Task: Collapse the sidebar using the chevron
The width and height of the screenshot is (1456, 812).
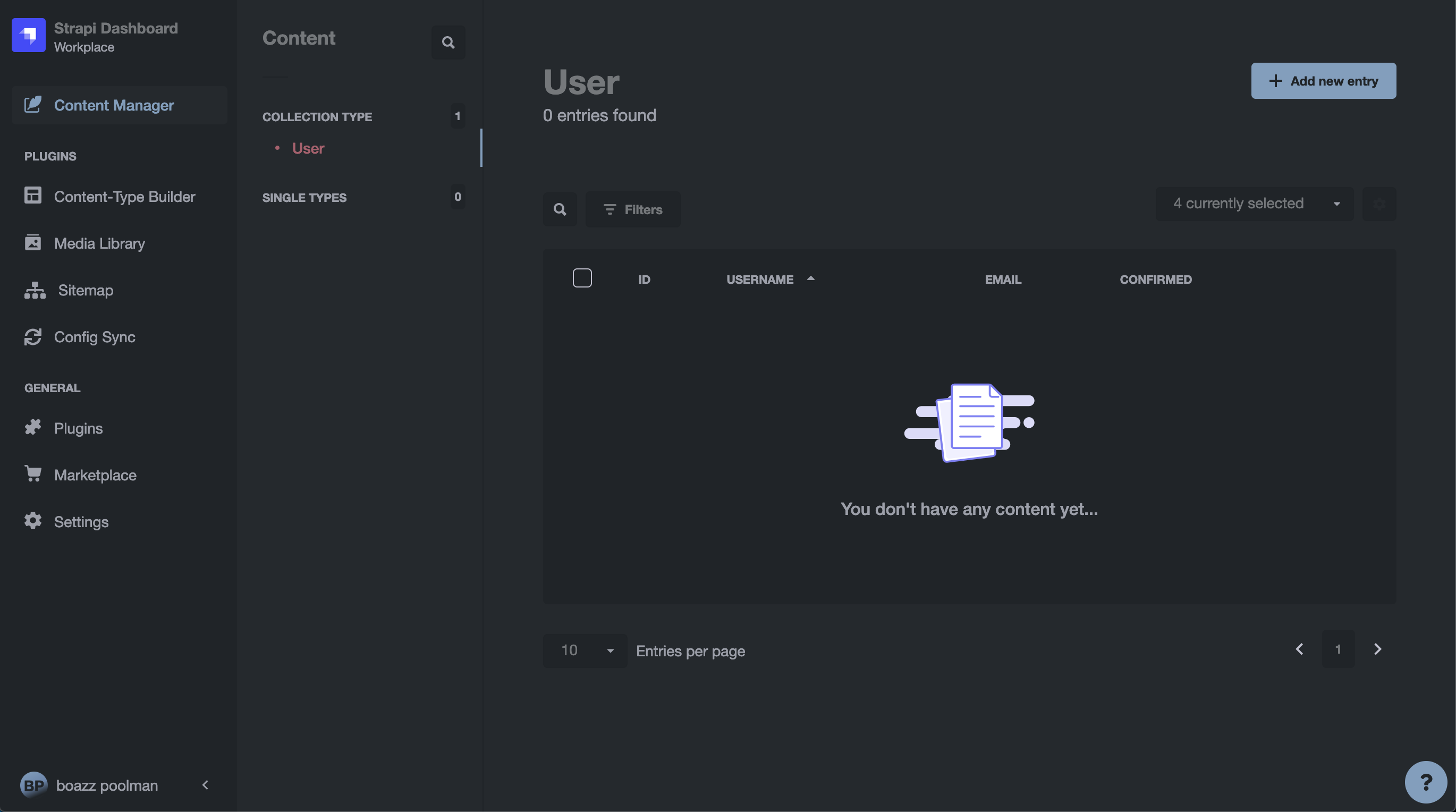Action: pos(205,785)
